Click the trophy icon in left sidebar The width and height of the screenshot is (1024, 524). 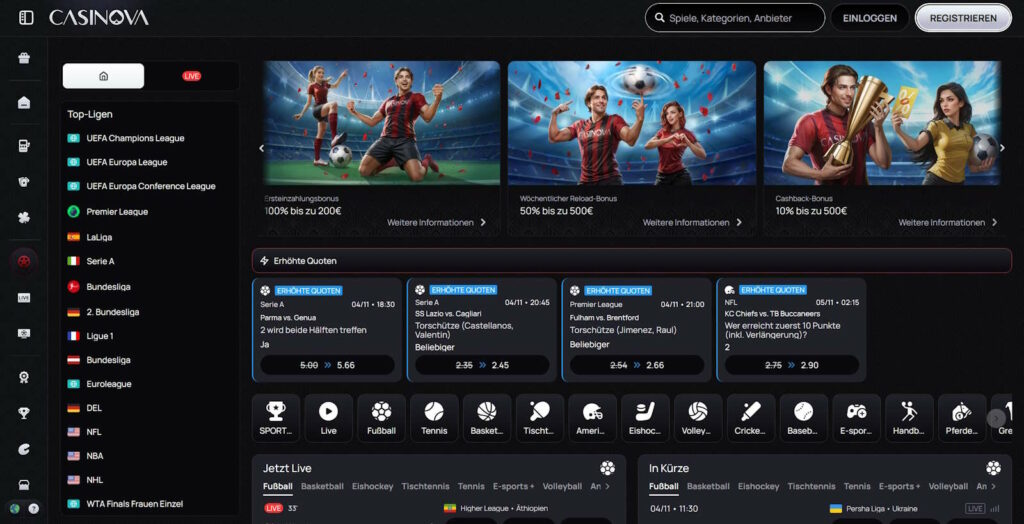(x=24, y=413)
